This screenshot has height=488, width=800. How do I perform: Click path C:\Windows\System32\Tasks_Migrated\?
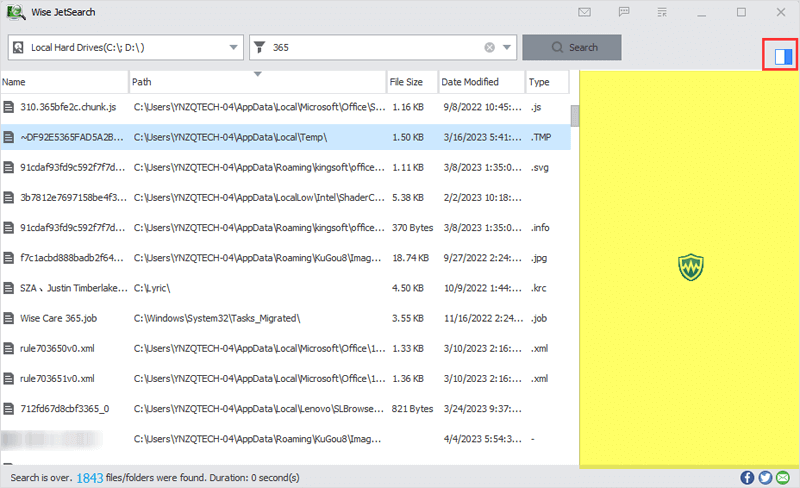pos(217,318)
